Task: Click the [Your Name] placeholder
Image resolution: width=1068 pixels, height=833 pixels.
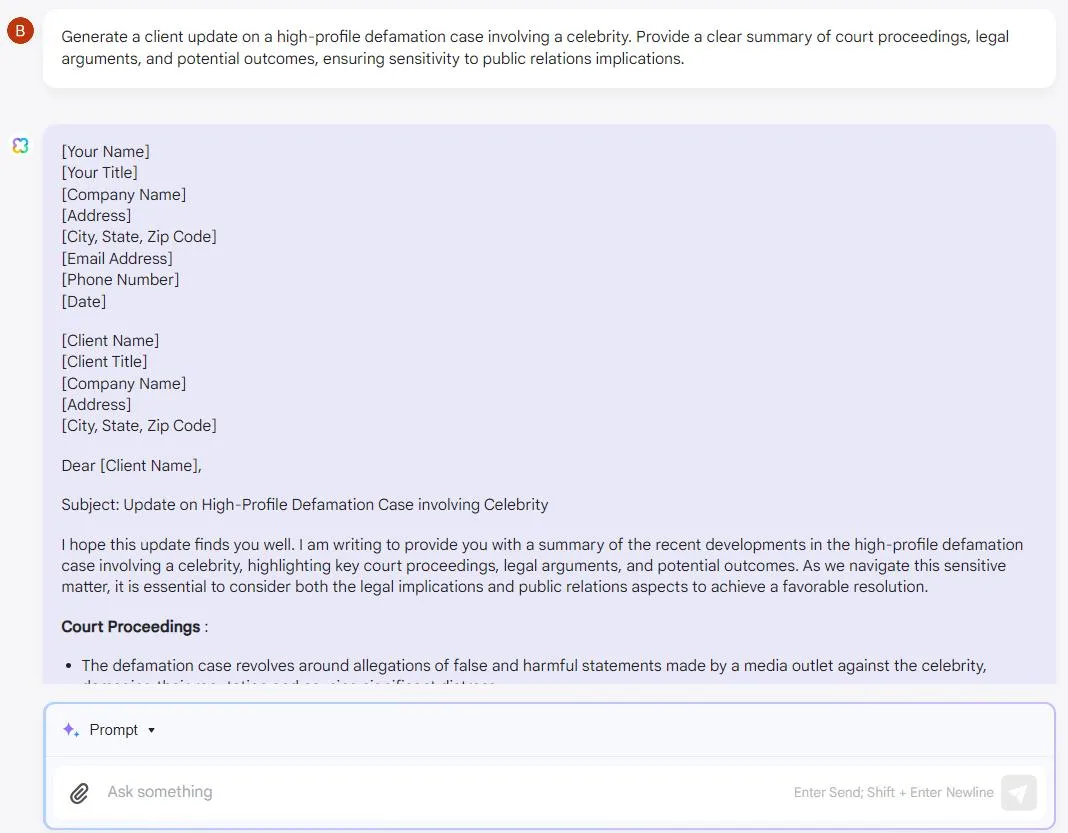Action: click(x=106, y=151)
